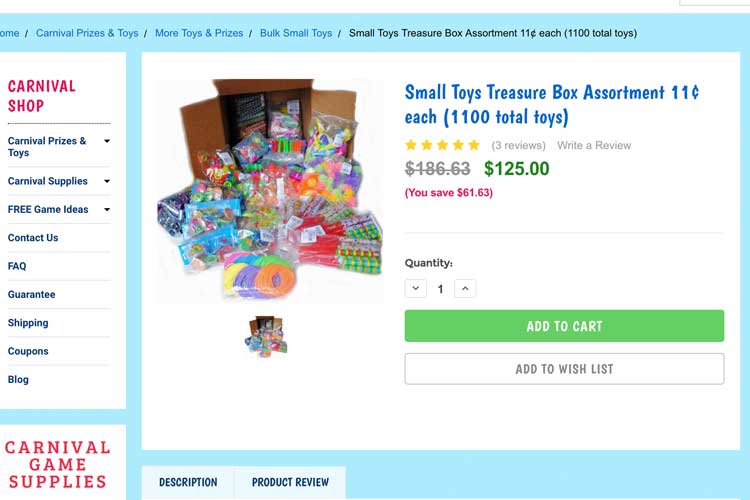Image resolution: width=750 pixels, height=500 pixels.
Task: Click the Carnival Game Supplies banner
Action: pos(57,464)
